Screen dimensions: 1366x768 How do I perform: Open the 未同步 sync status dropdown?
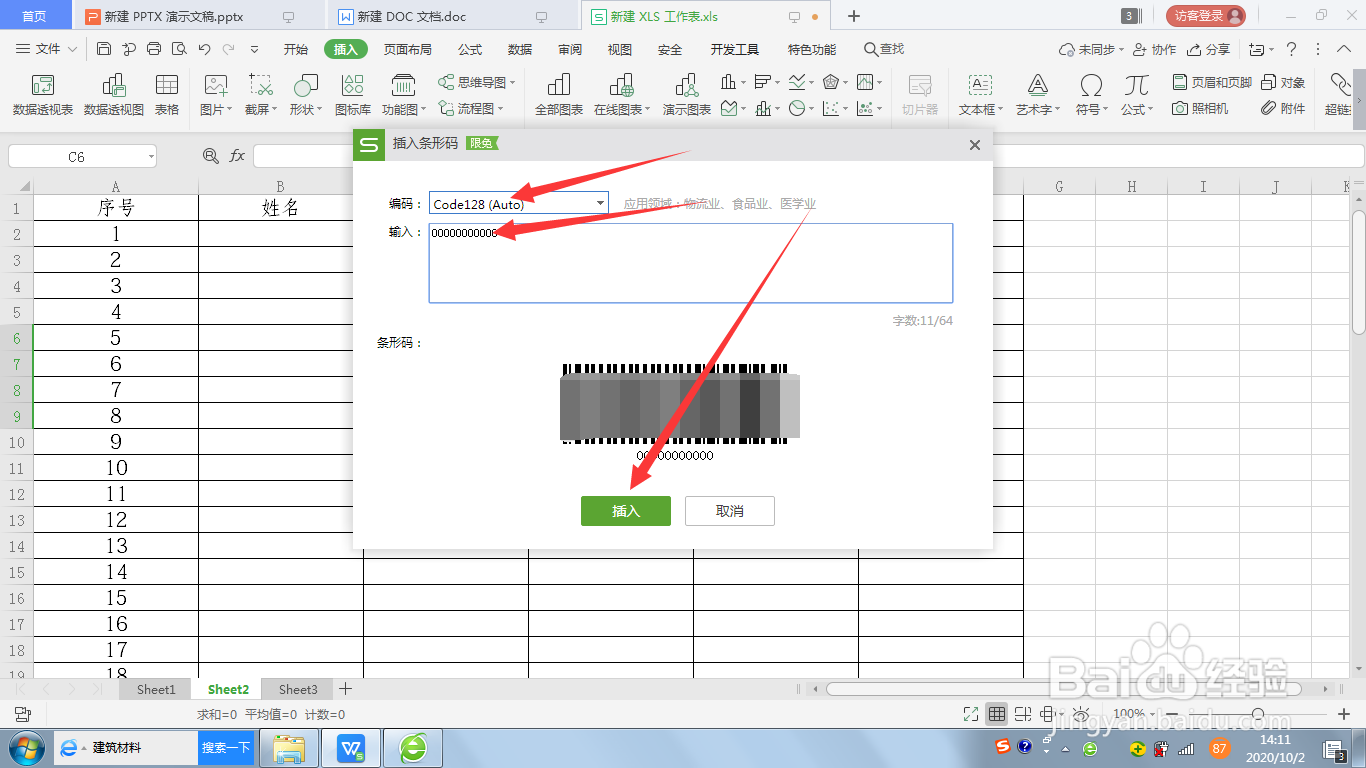point(1091,49)
